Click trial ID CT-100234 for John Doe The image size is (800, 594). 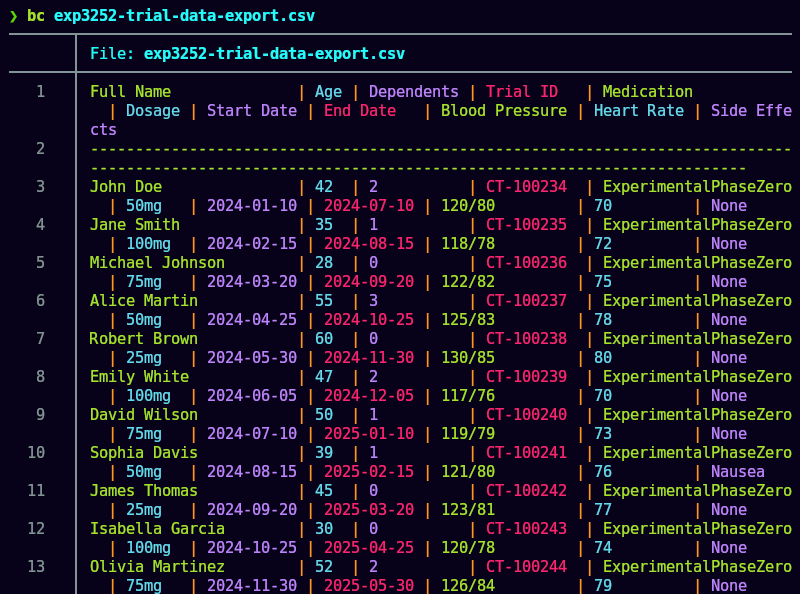524,186
